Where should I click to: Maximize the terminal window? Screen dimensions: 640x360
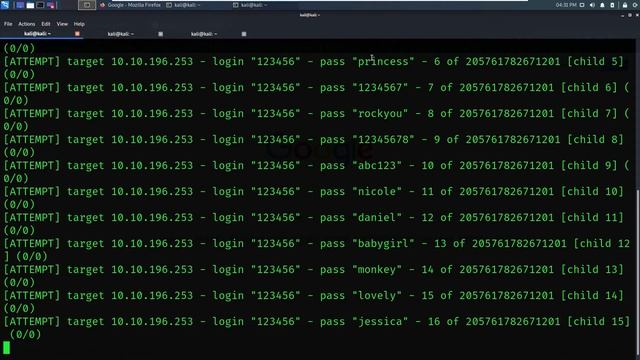pyautogui.click(x=630, y=15)
